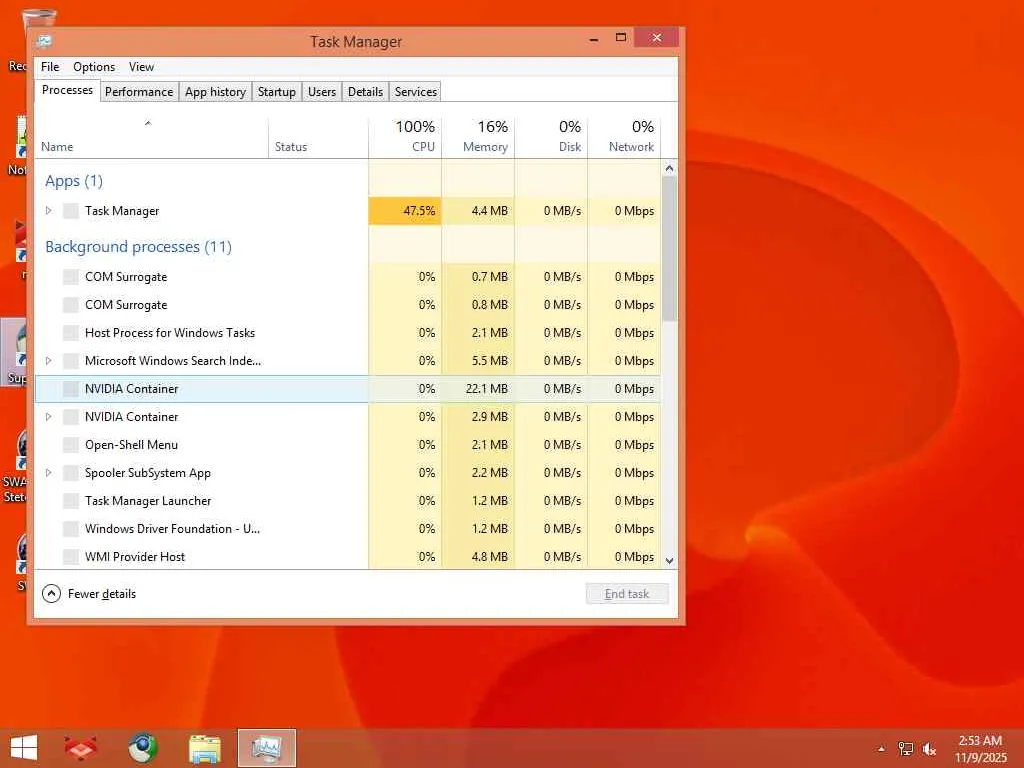
Task: Open the clock showing 2:53 AM
Action: point(980,748)
